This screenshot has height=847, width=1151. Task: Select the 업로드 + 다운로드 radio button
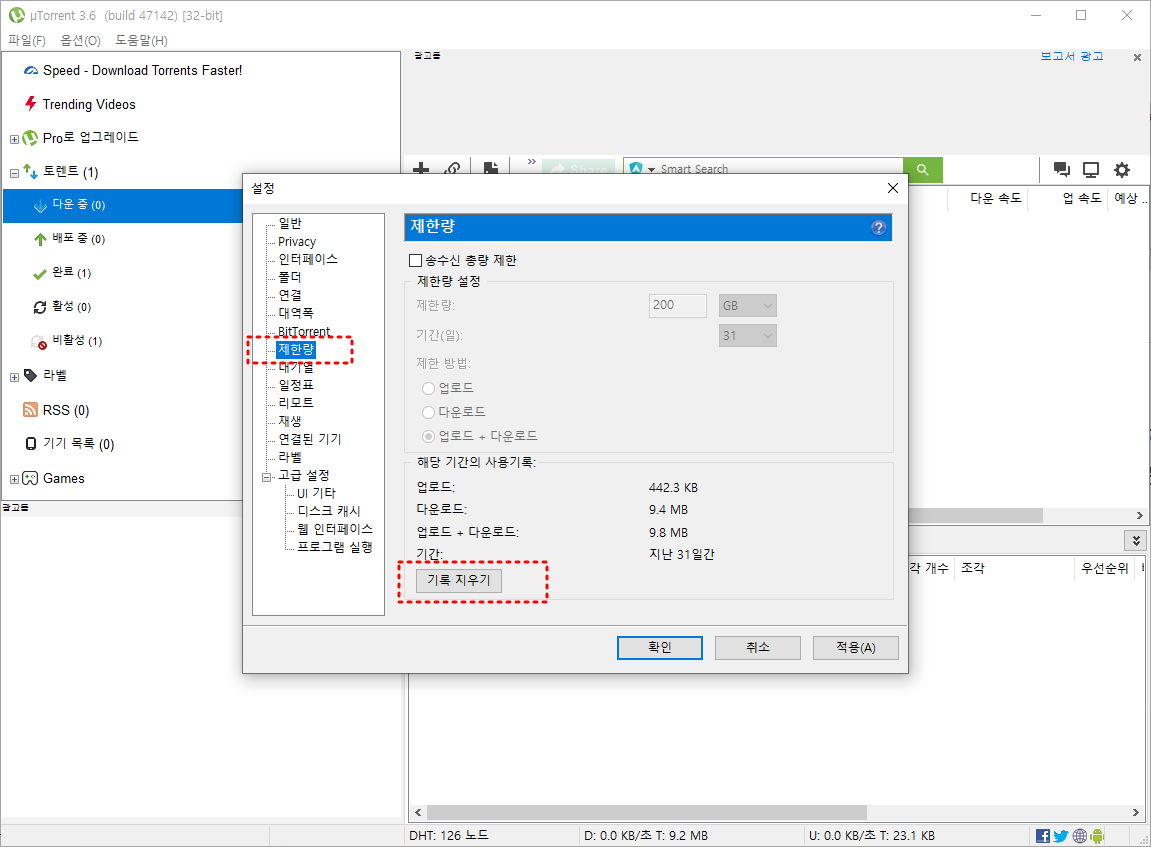(x=429, y=437)
